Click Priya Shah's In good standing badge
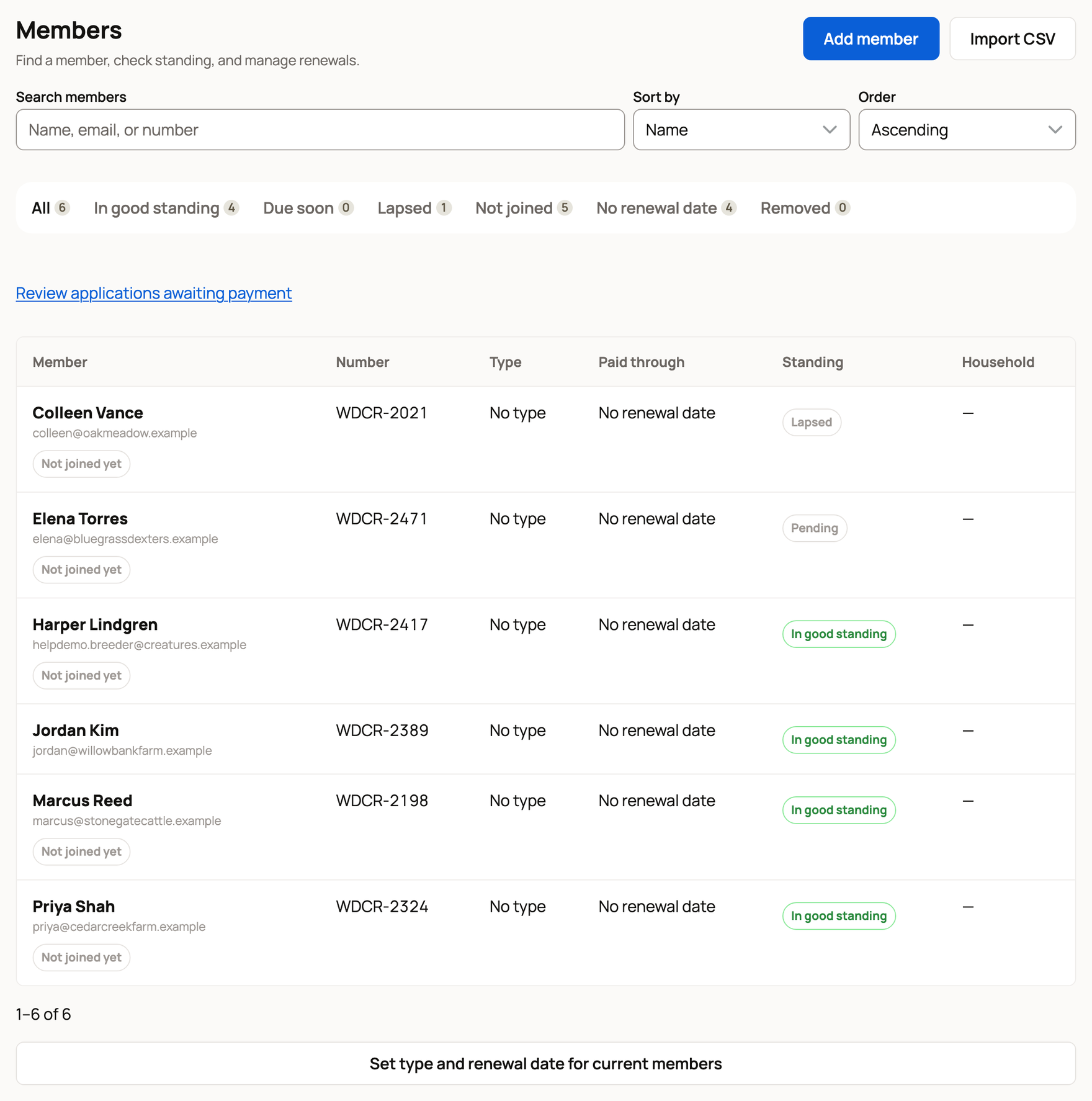The height and width of the screenshot is (1101, 1092). pyautogui.click(x=839, y=916)
